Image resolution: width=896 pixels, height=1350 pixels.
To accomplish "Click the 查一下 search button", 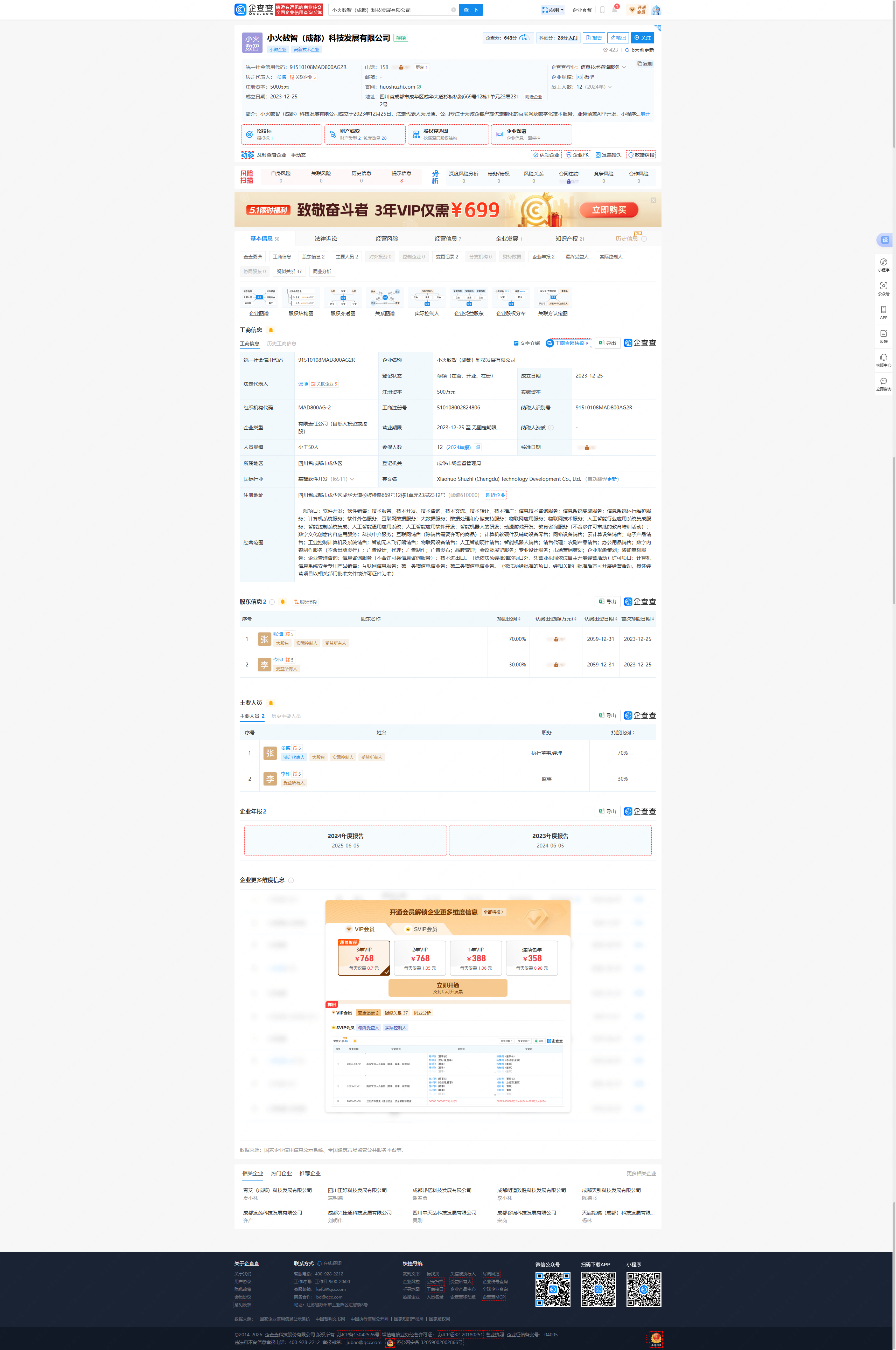I will tap(471, 10).
